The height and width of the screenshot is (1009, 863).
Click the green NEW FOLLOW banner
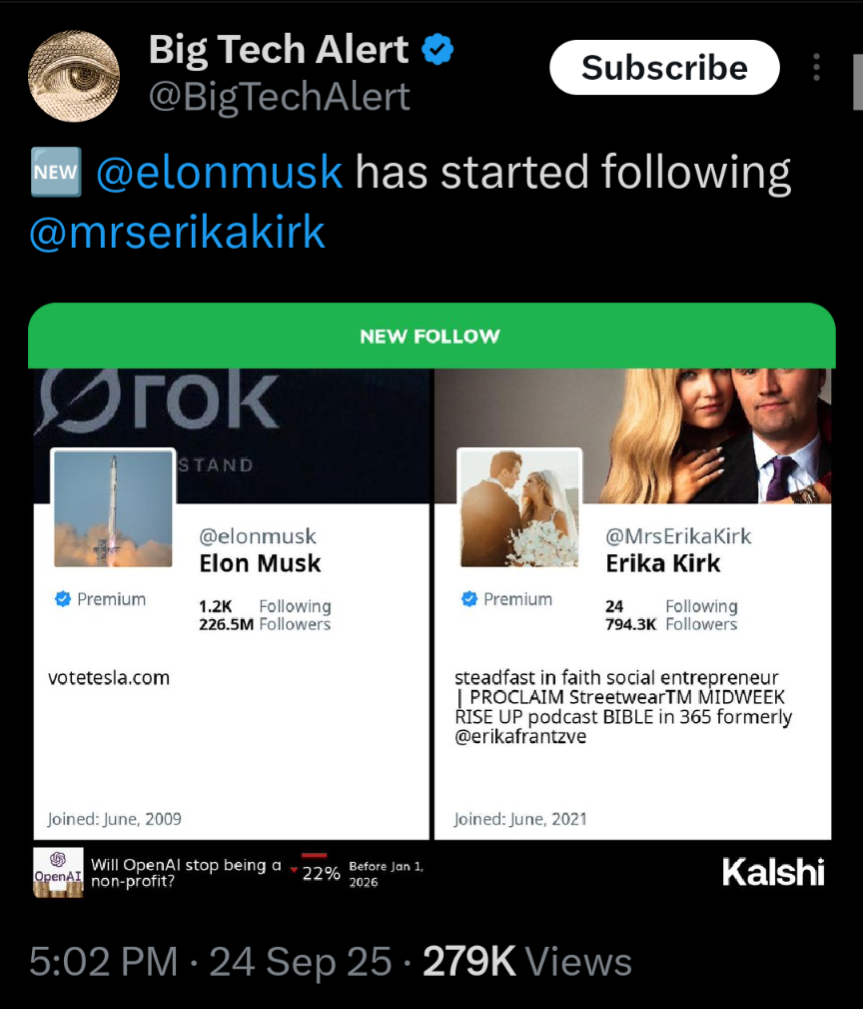coord(431,336)
